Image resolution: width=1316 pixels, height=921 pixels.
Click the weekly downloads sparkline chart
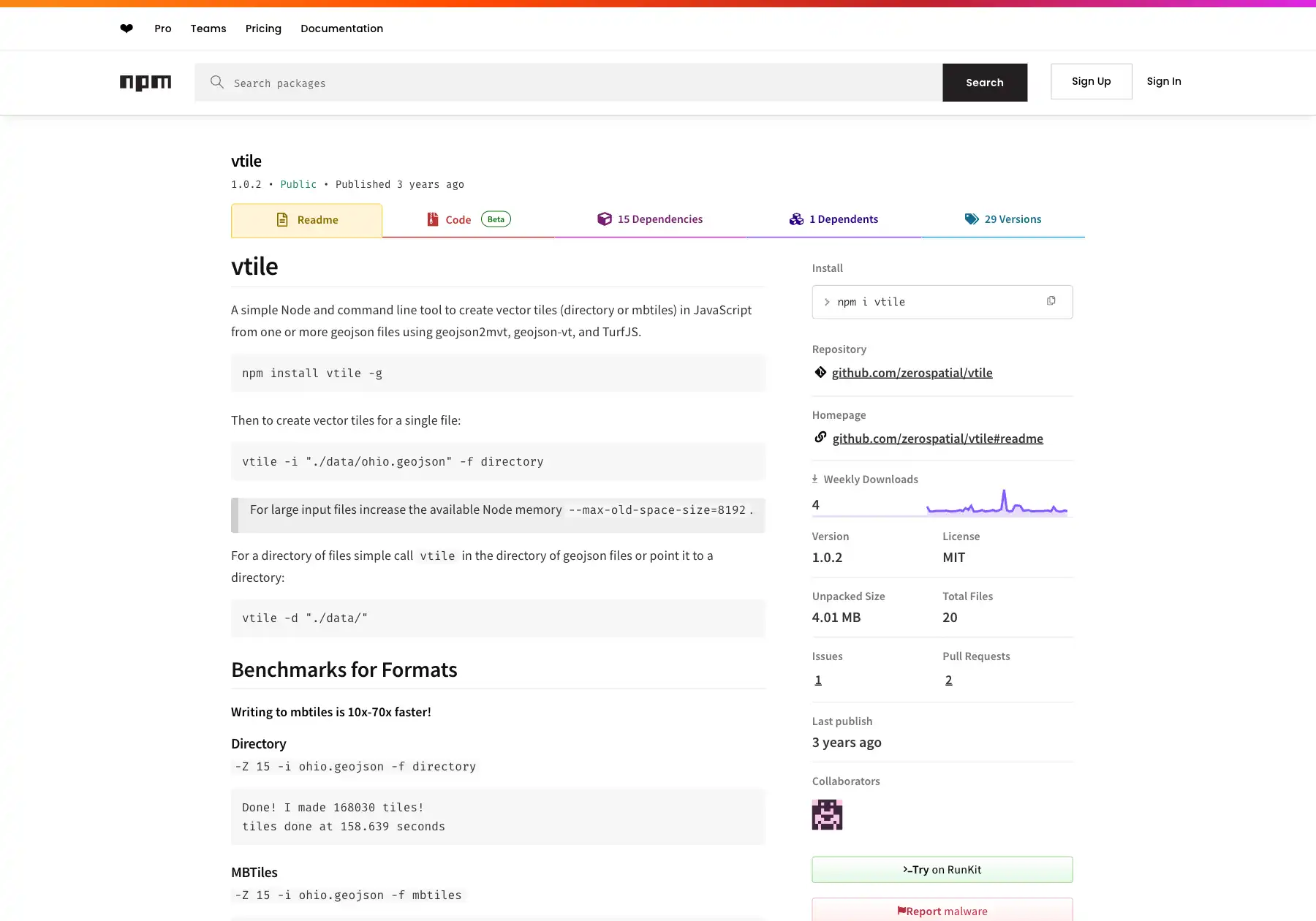tap(997, 504)
